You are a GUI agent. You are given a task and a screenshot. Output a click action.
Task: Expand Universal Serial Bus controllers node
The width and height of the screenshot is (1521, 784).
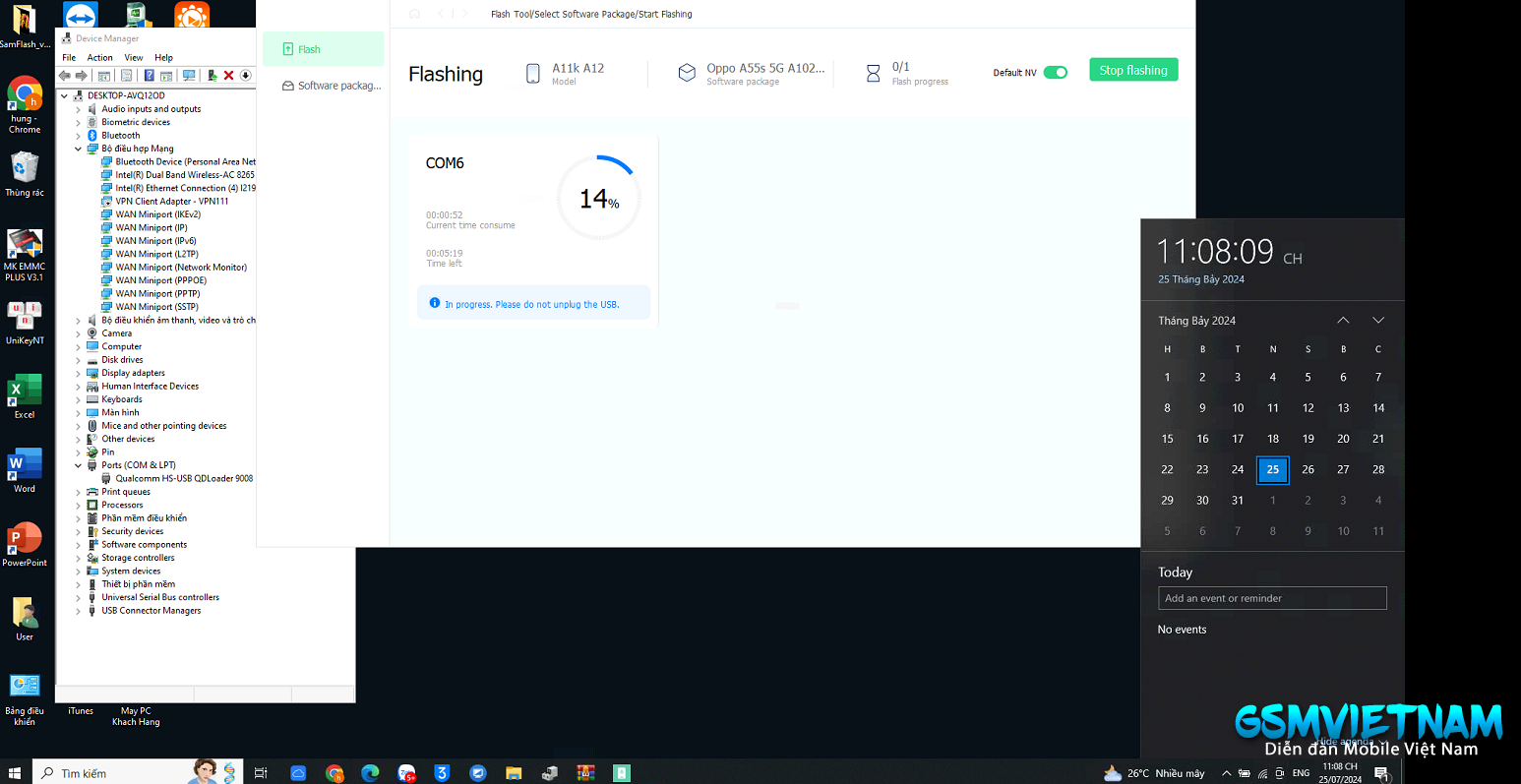pos(79,597)
